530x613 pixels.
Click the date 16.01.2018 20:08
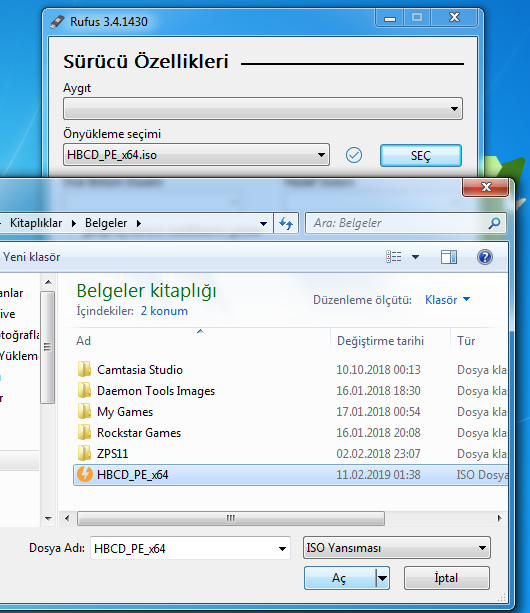point(378,433)
